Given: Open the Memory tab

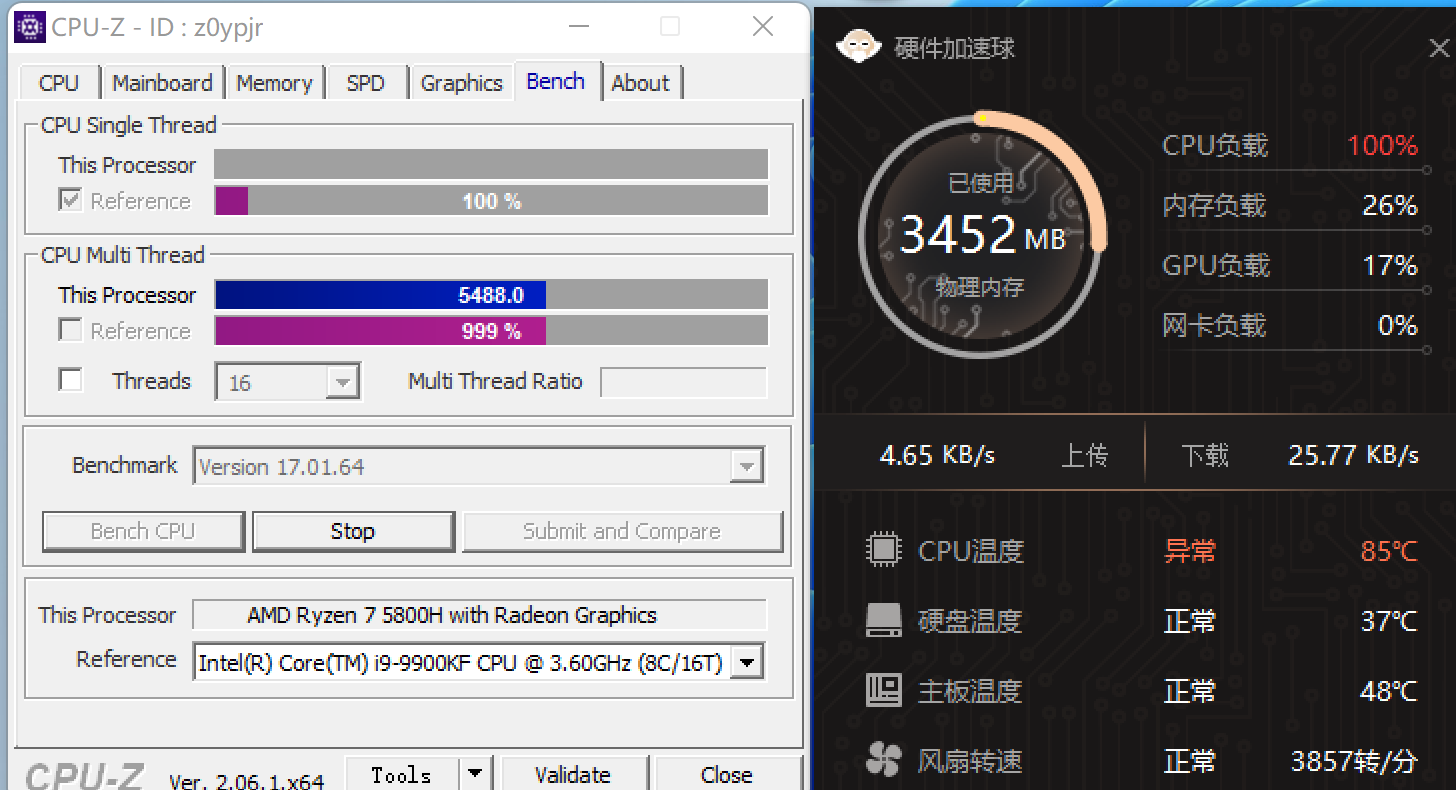Looking at the screenshot, I should pos(274,83).
